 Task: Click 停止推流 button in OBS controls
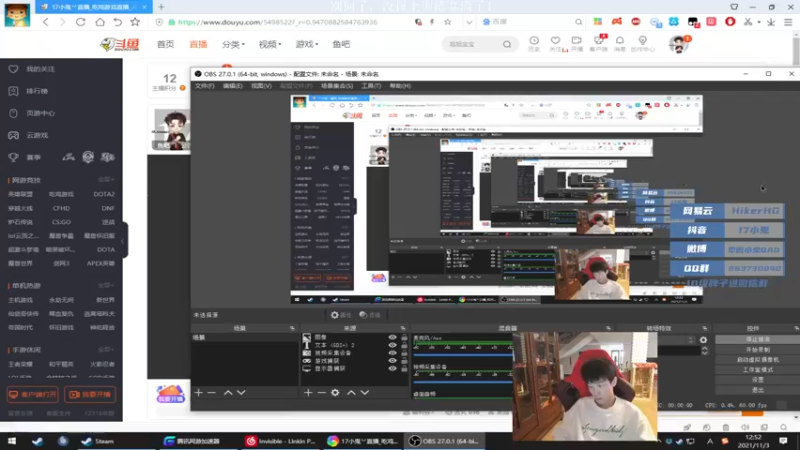(757, 339)
